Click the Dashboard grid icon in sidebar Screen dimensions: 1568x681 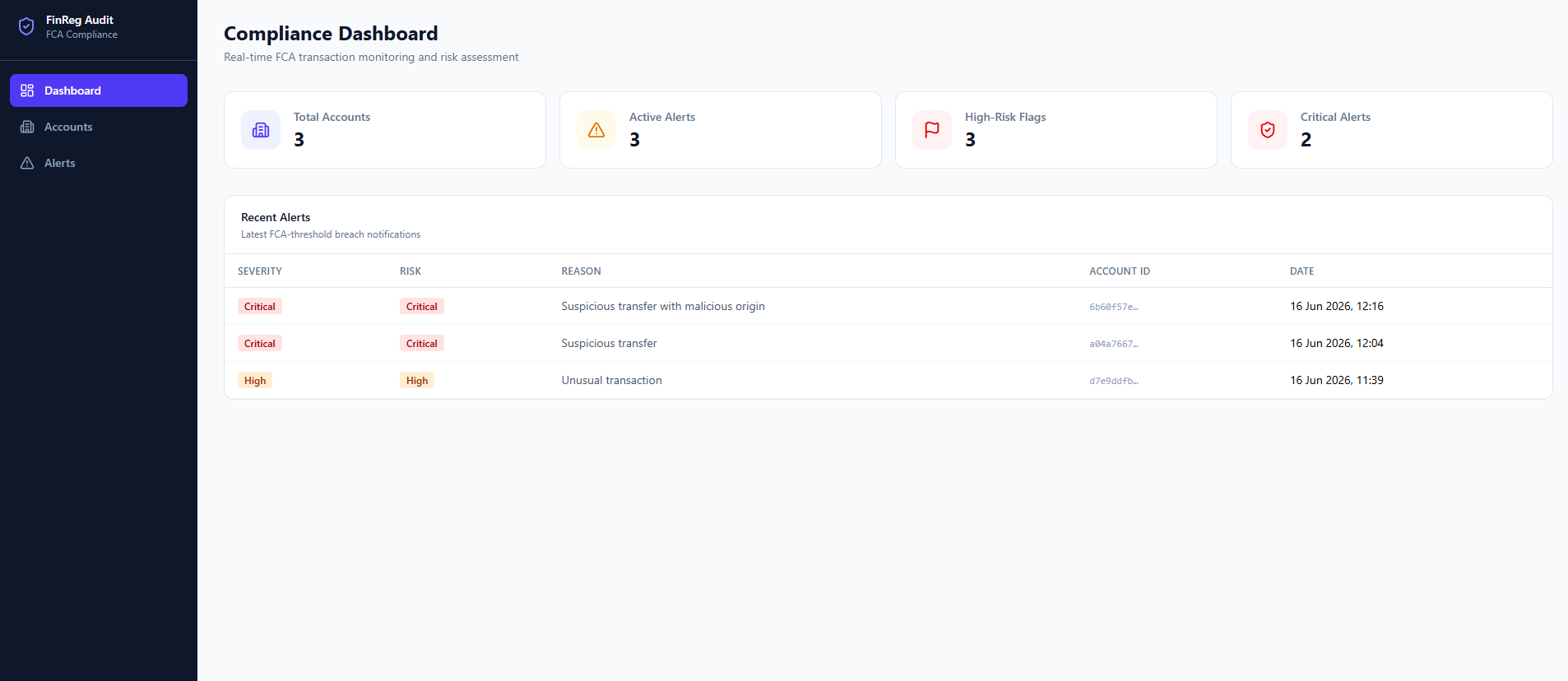[x=27, y=90]
